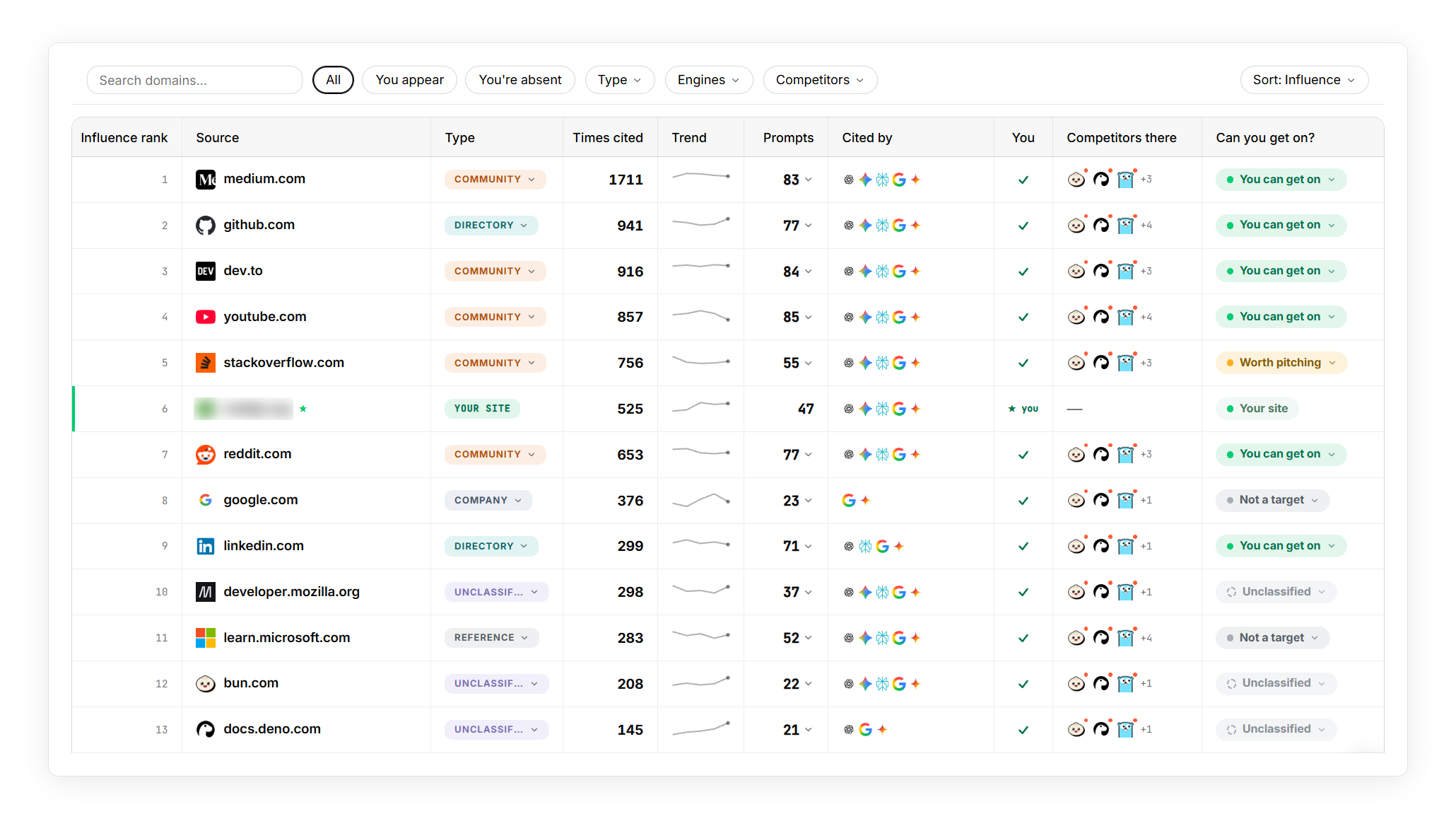Click the Google engine icon in medium.com row
Viewport: 1456px width, 826px height.
pyautogui.click(x=899, y=180)
